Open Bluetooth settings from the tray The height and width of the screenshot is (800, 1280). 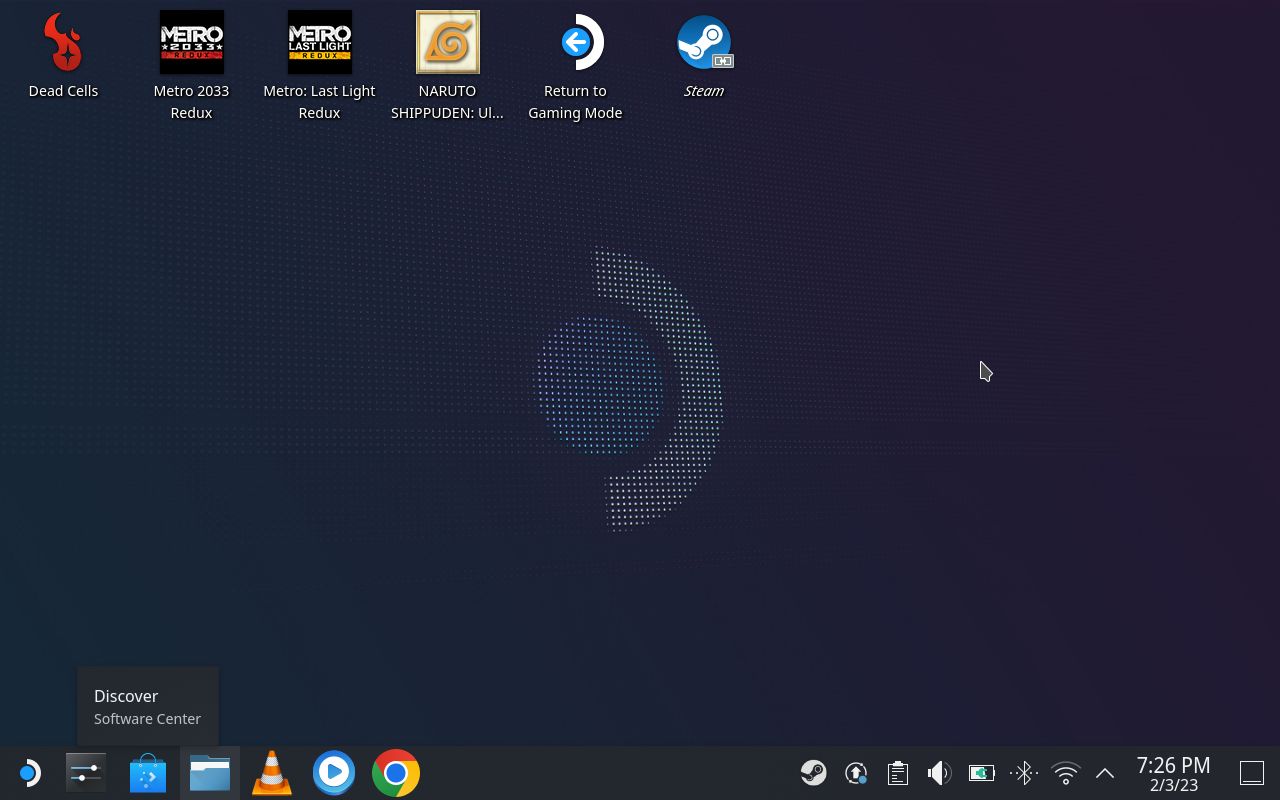pyautogui.click(x=1023, y=773)
